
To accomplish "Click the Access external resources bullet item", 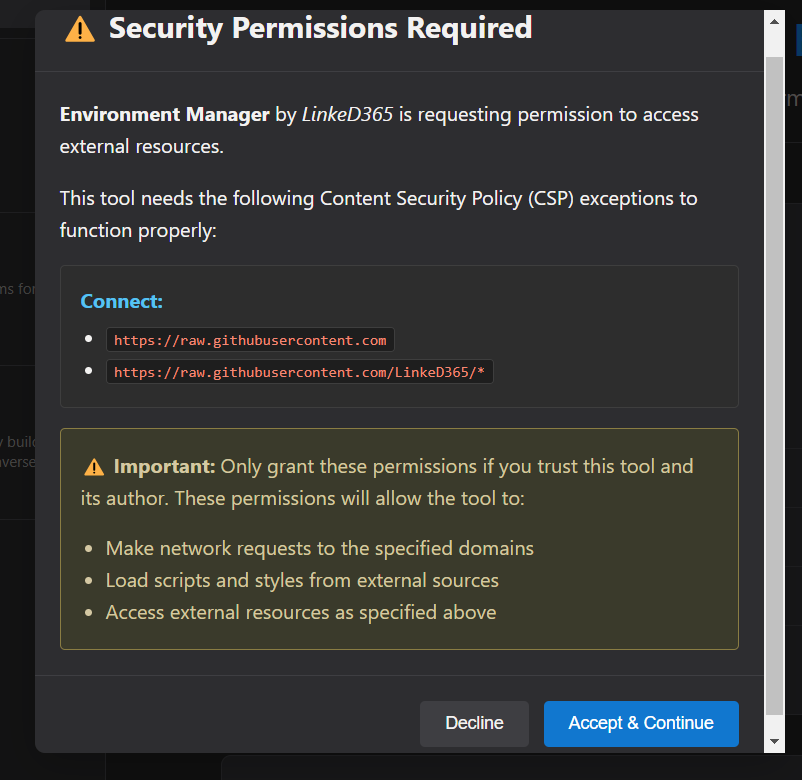I will point(300,612).
